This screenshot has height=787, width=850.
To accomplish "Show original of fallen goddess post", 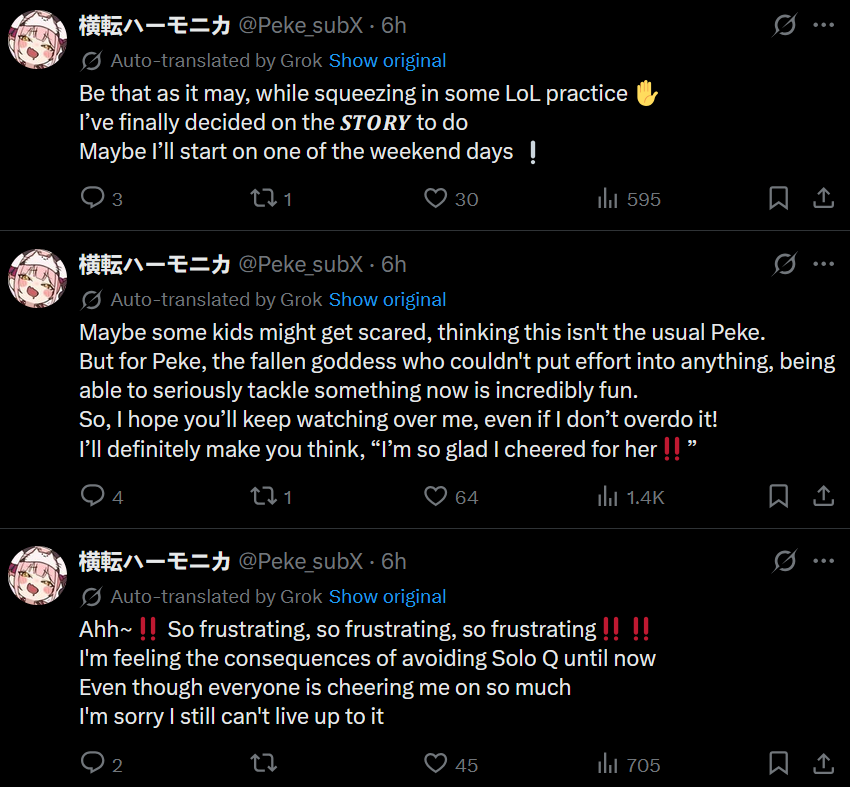I will (x=387, y=299).
